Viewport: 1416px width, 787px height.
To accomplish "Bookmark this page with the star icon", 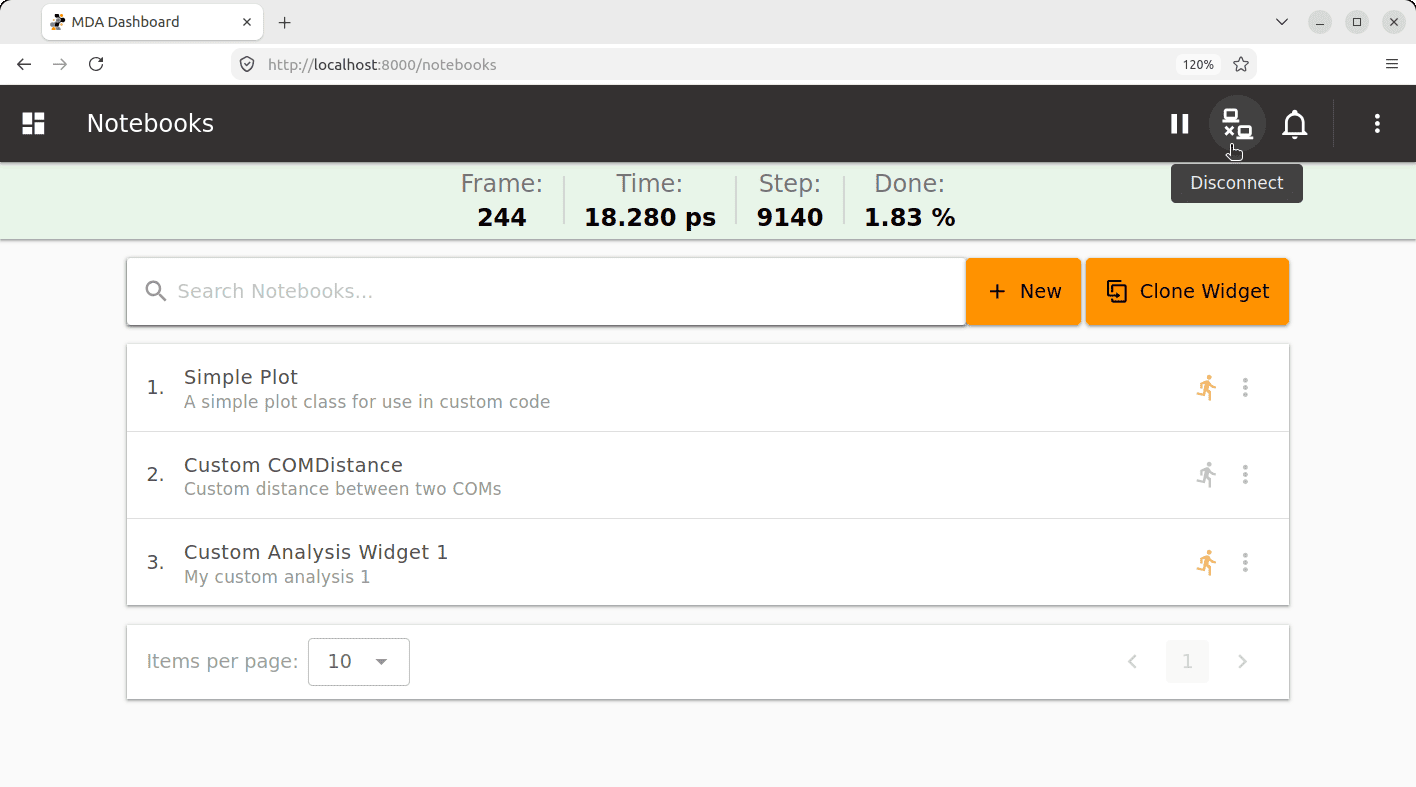I will 1241,64.
